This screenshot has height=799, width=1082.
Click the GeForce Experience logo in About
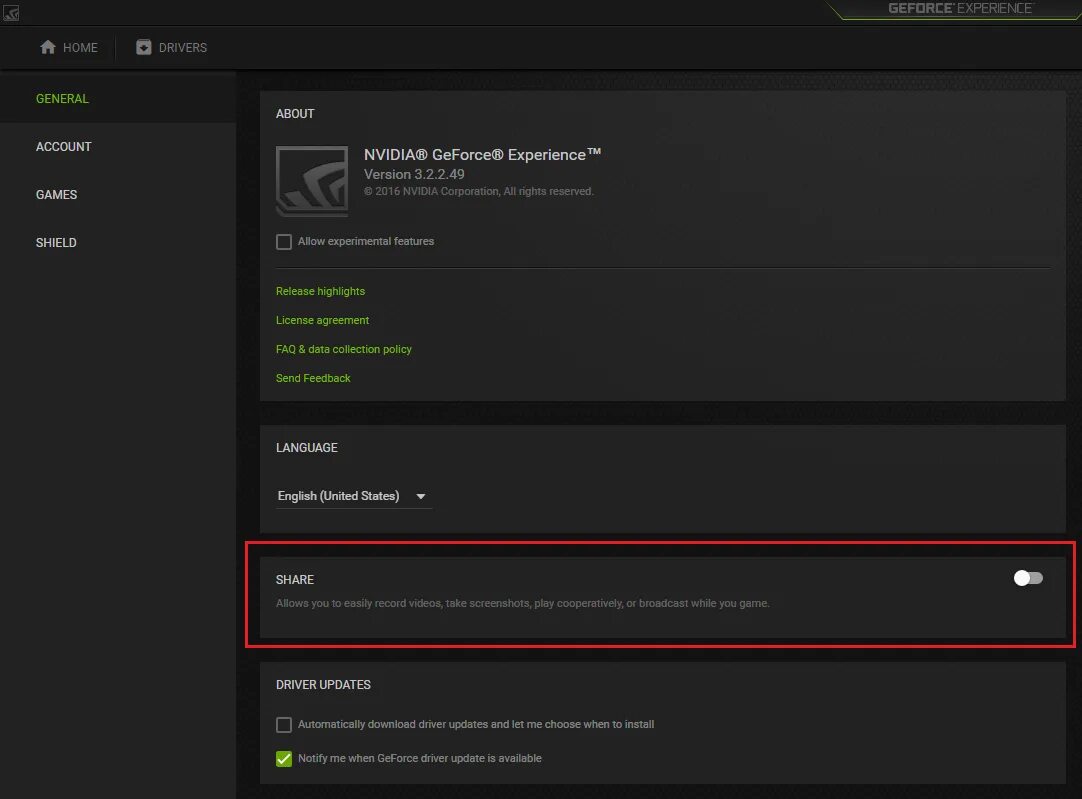(312, 181)
